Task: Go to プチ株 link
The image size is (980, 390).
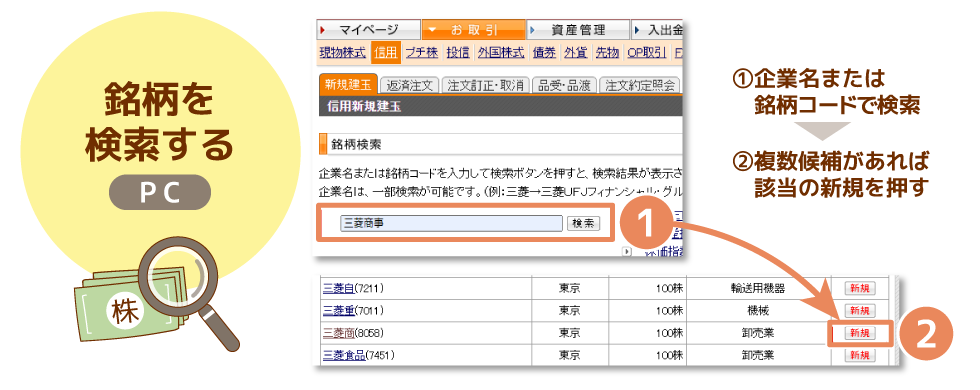Action: coord(421,53)
